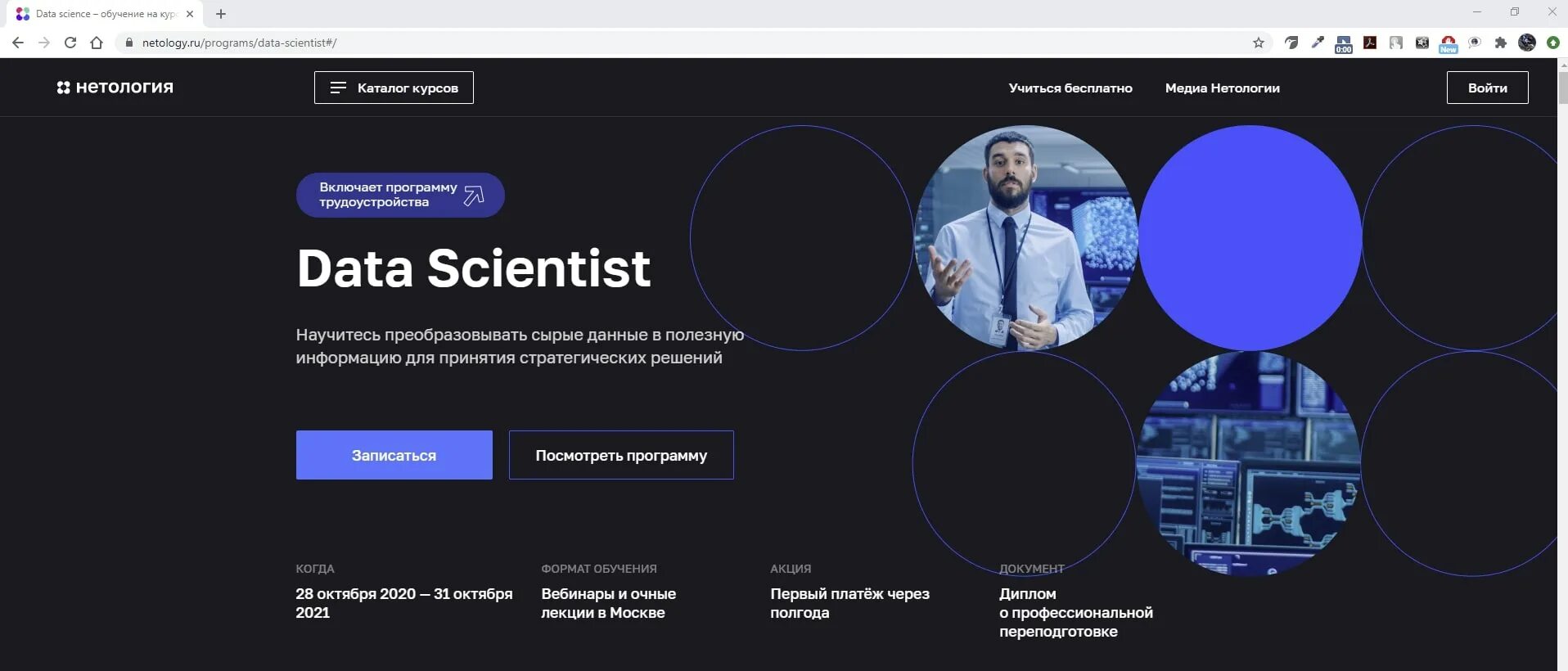Click the Научитесь преобразовывать сырые данные description
Screen dimensions: 1568x671
coord(520,346)
